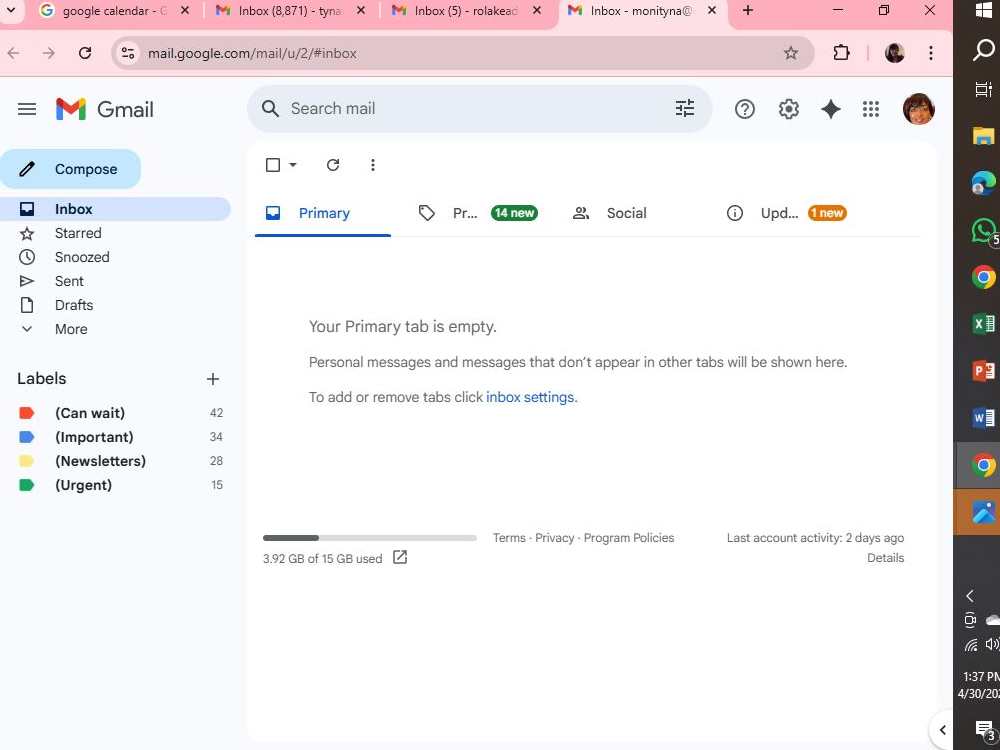This screenshot has height=750, width=1000.
Task: Click the address bar URL
Action: pos(253,54)
